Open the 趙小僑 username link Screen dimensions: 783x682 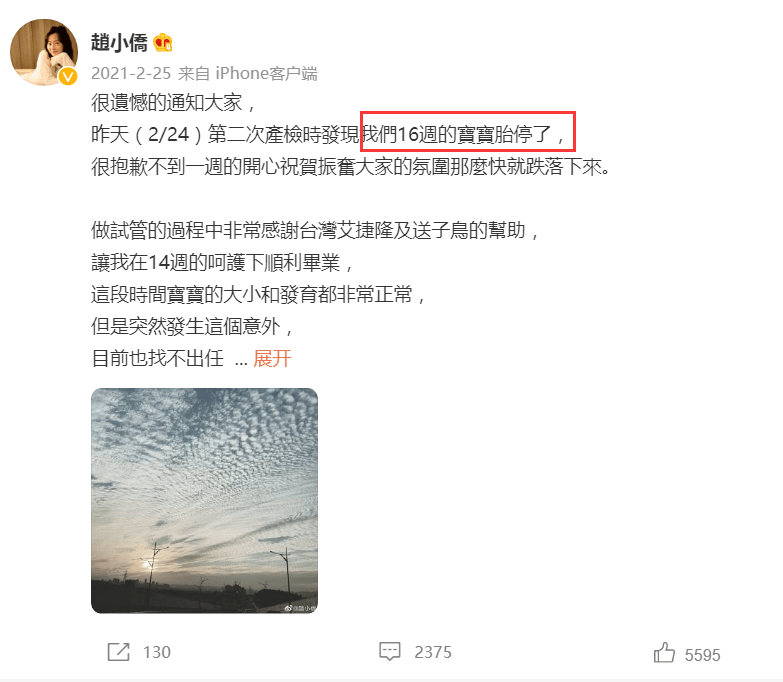point(119,42)
